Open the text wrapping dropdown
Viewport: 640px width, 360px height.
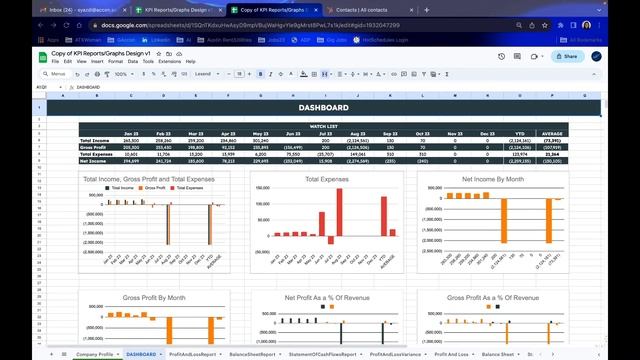click(x=367, y=74)
